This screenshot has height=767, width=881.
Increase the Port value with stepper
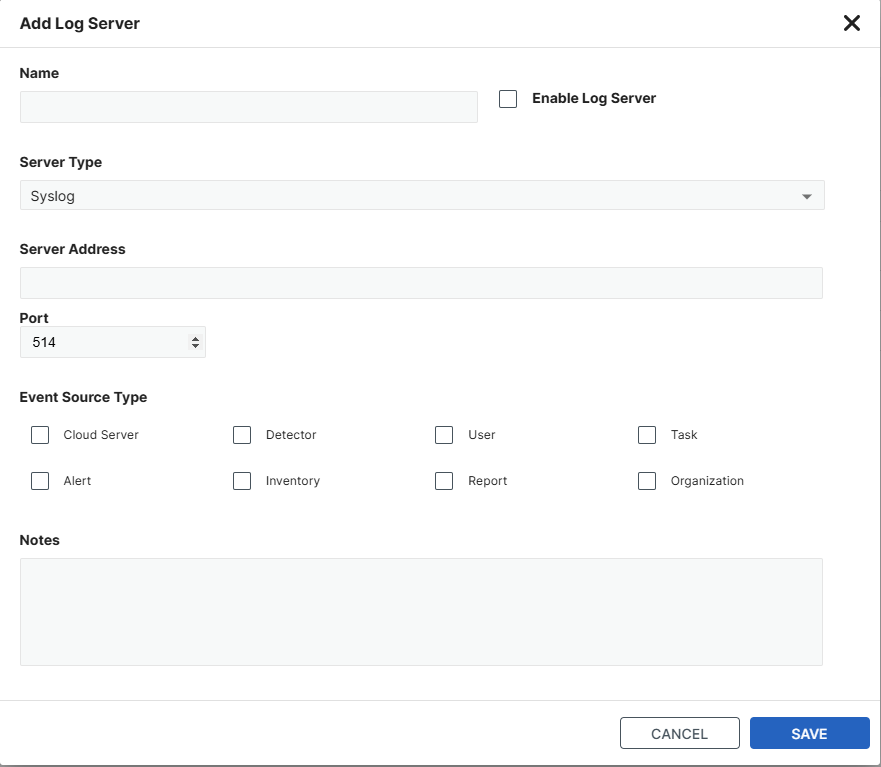[x=196, y=337]
